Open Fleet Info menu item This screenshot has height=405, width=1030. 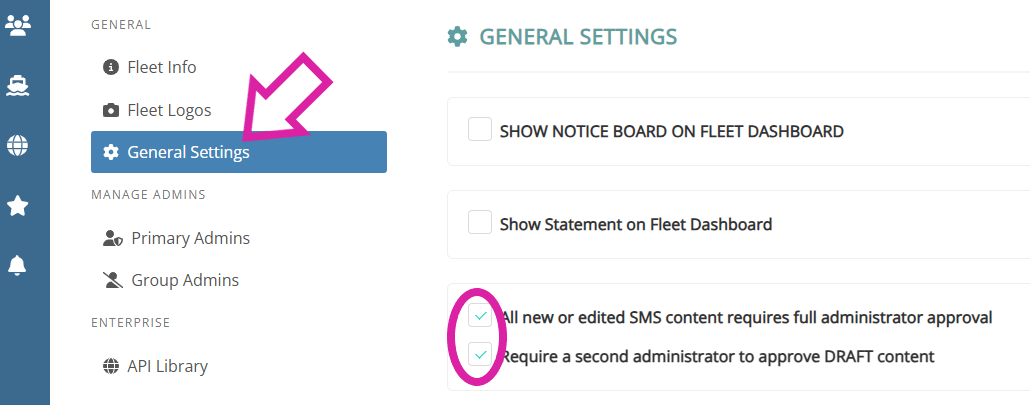tap(162, 67)
